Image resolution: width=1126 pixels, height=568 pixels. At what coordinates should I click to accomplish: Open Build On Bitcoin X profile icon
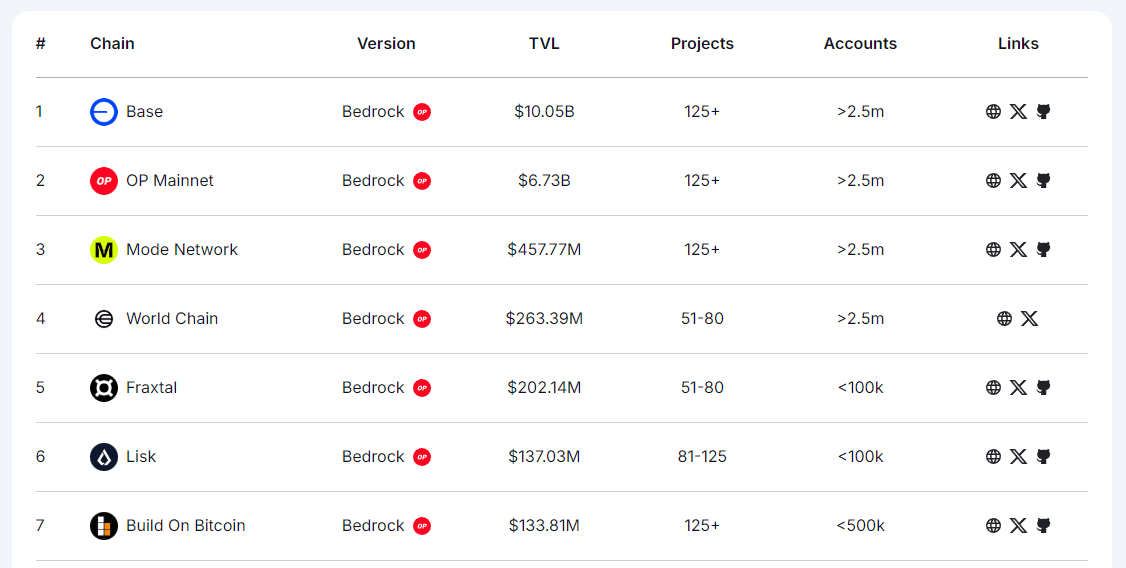[x=1018, y=525]
